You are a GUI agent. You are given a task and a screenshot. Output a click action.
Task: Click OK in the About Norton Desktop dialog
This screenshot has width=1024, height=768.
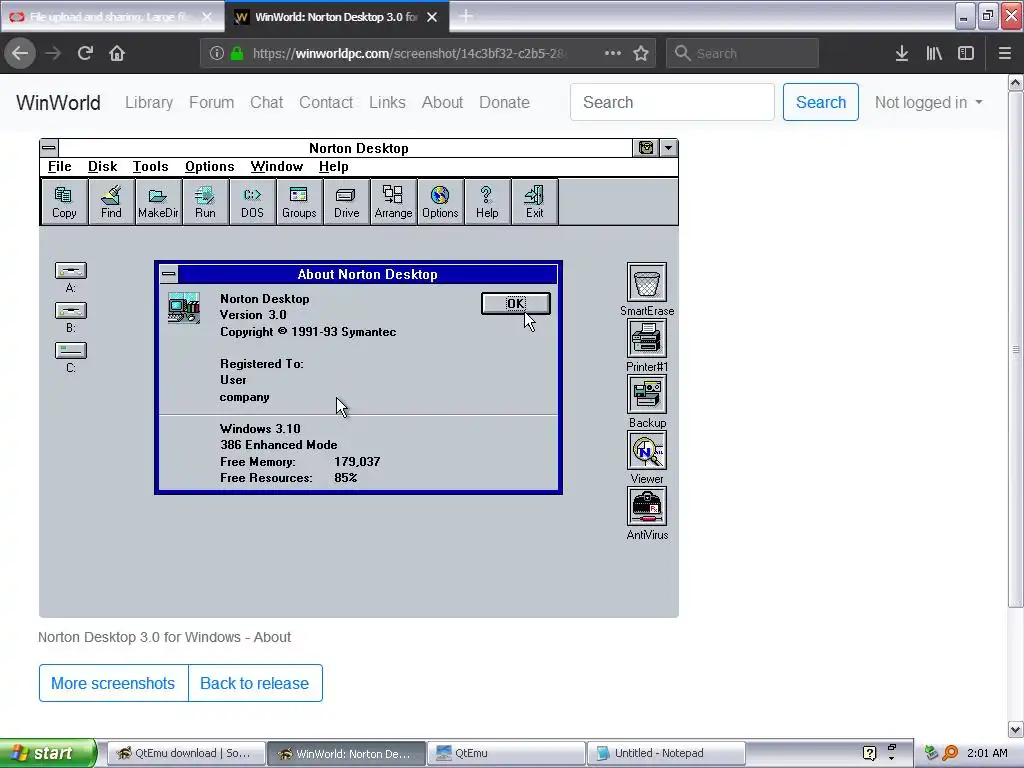click(516, 303)
